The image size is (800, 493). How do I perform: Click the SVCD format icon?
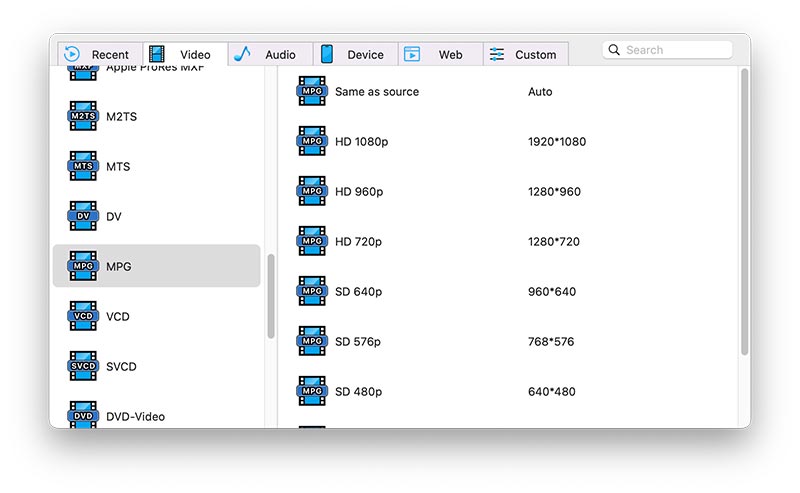tap(83, 366)
